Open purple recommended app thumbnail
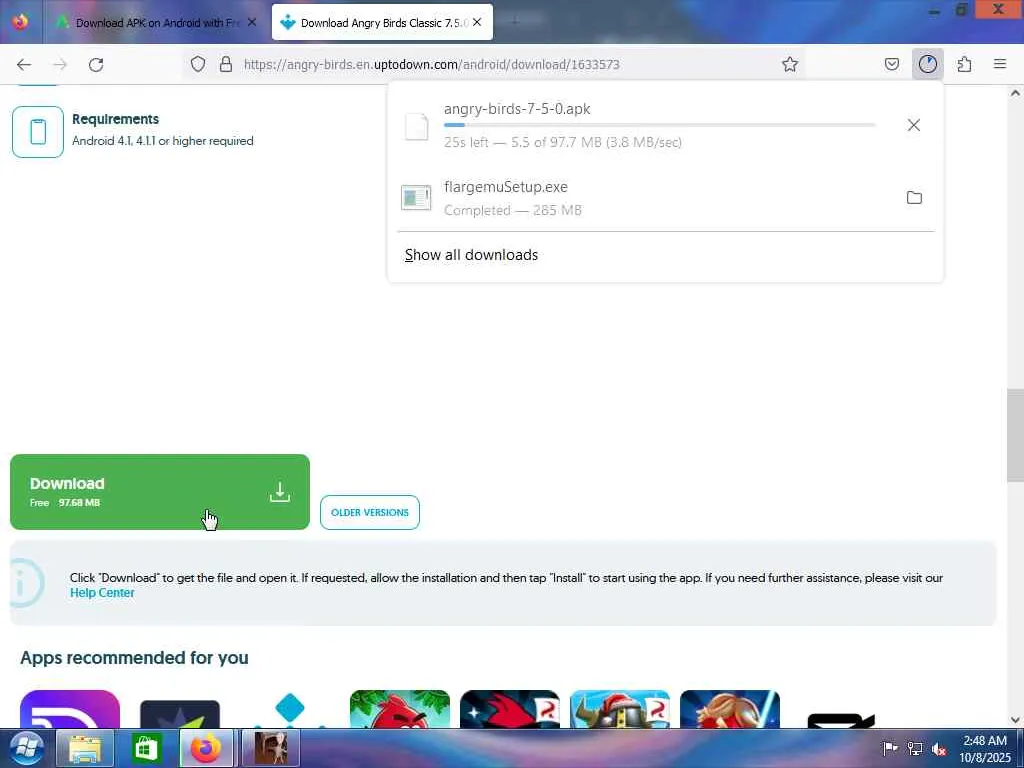Screen dimensions: 1024x768 [x=70, y=709]
